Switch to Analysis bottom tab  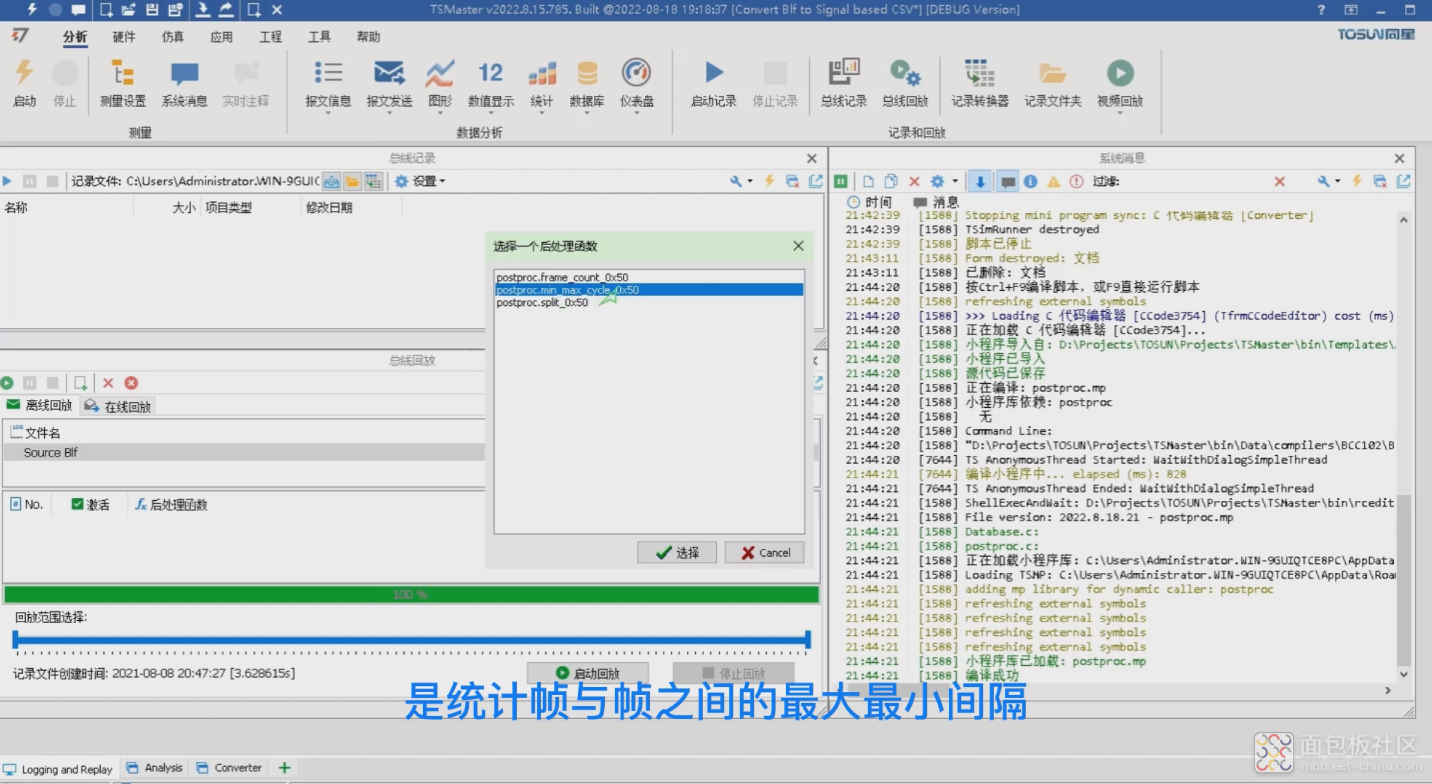[x=155, y=768]
